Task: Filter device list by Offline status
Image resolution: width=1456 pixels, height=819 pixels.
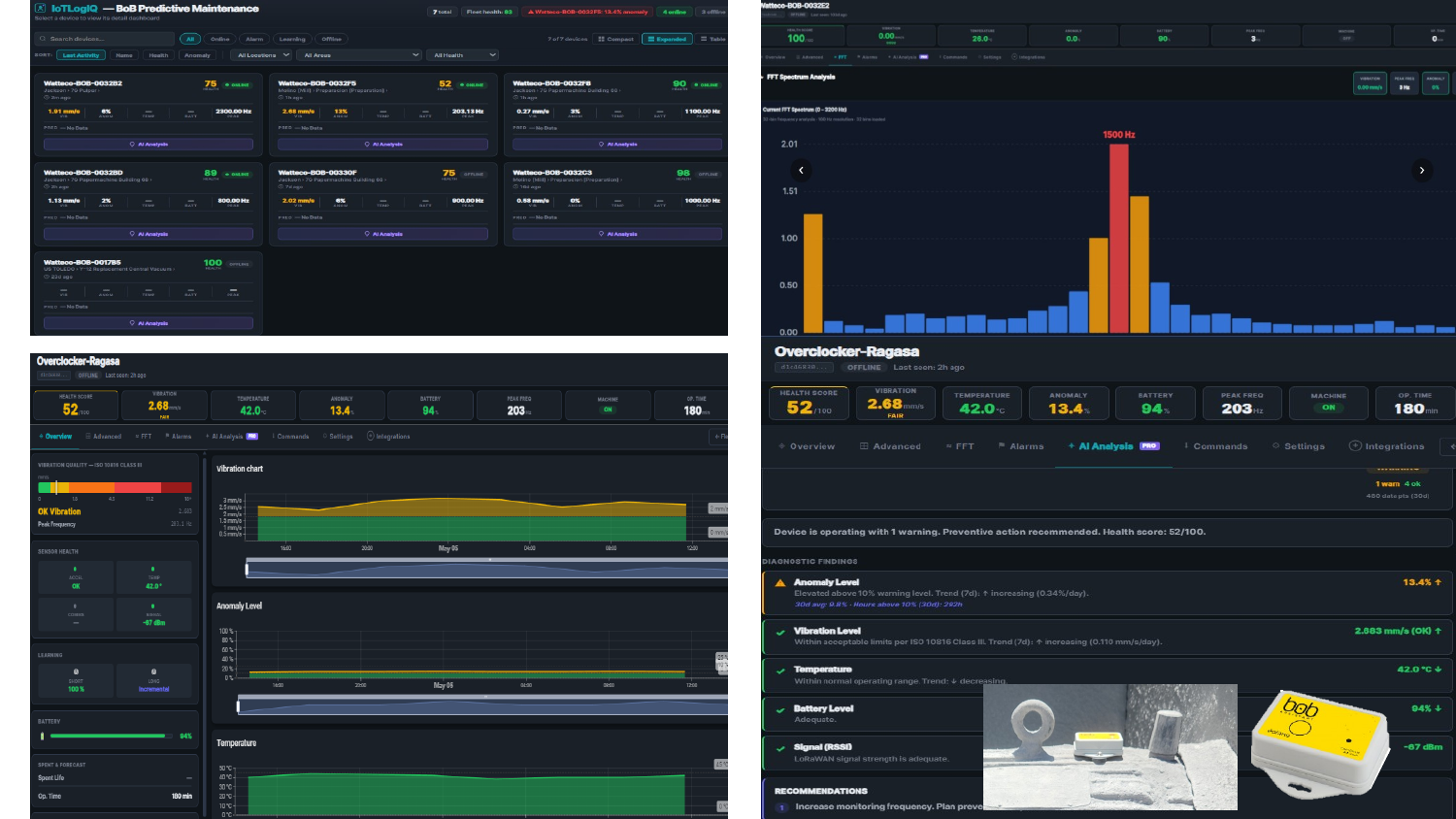Action: (331, 39)
